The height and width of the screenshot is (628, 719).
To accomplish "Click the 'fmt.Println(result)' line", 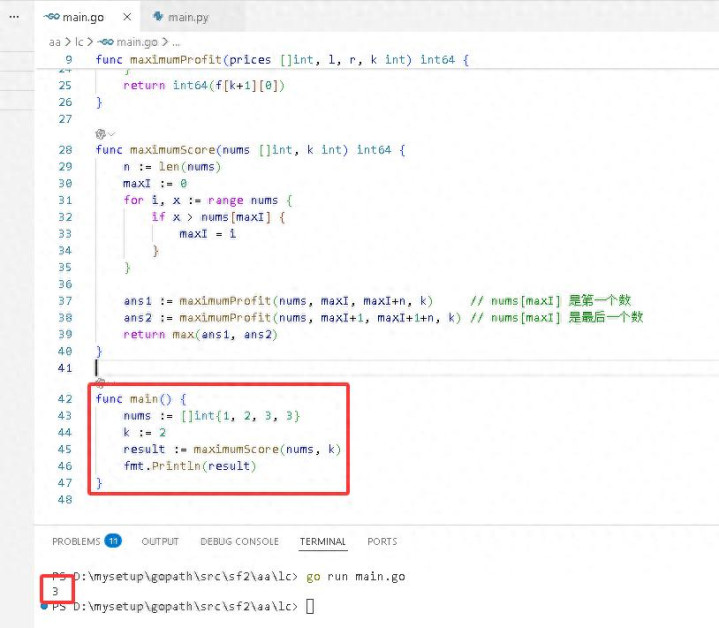I will click(190, 466).
